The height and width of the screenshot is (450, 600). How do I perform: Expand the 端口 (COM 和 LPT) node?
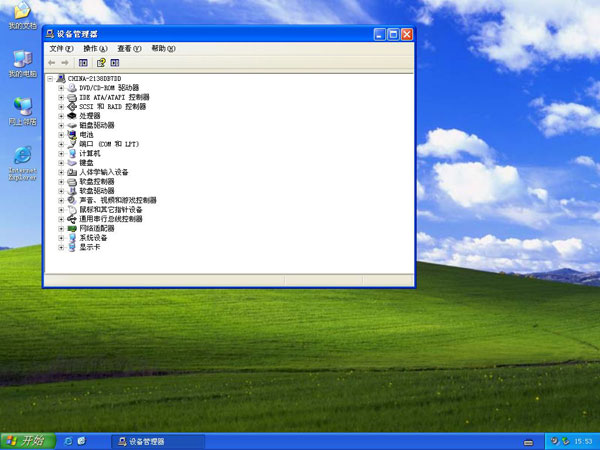coord(61,144)
